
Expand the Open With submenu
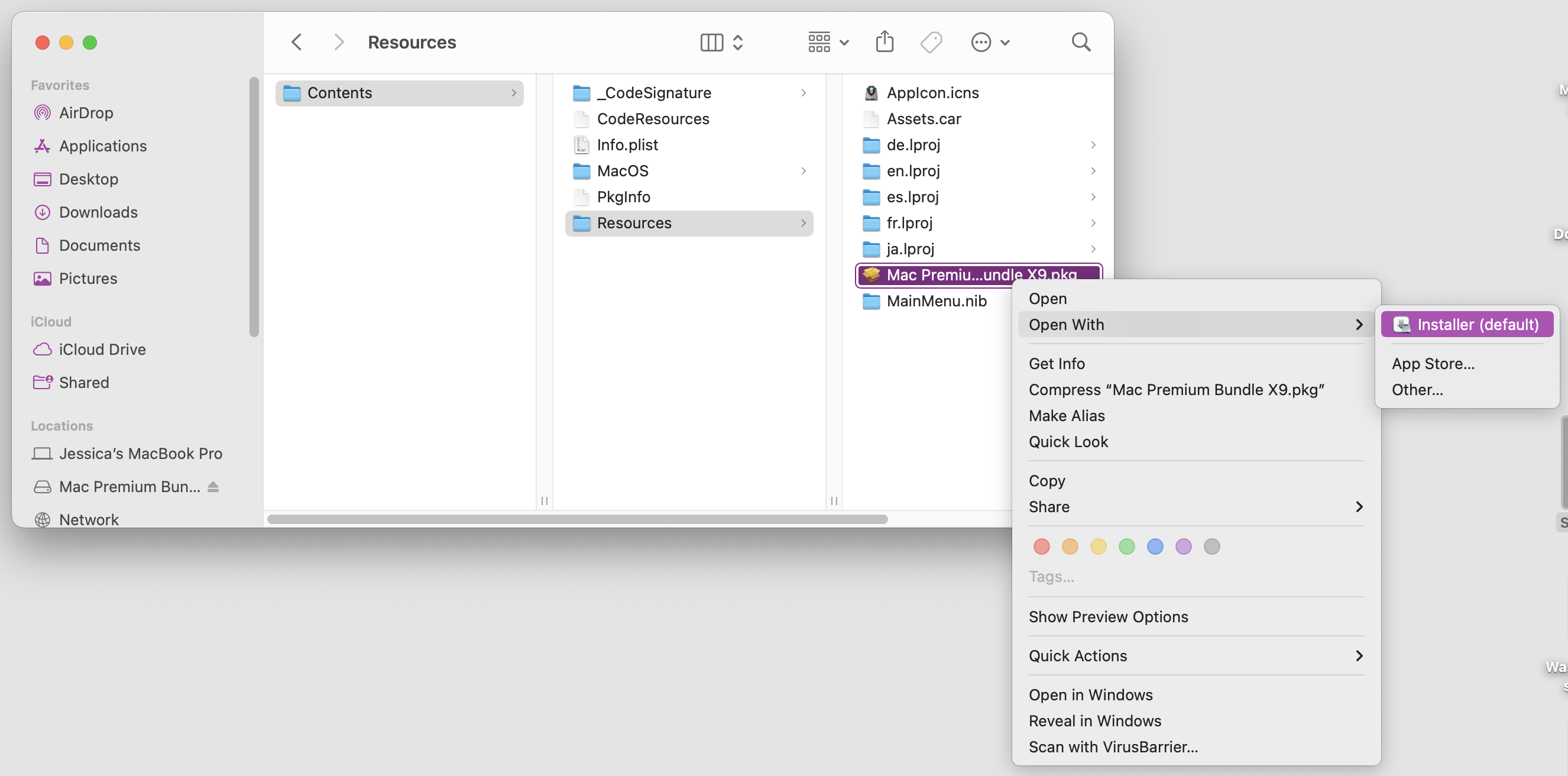pos(1196,325)
